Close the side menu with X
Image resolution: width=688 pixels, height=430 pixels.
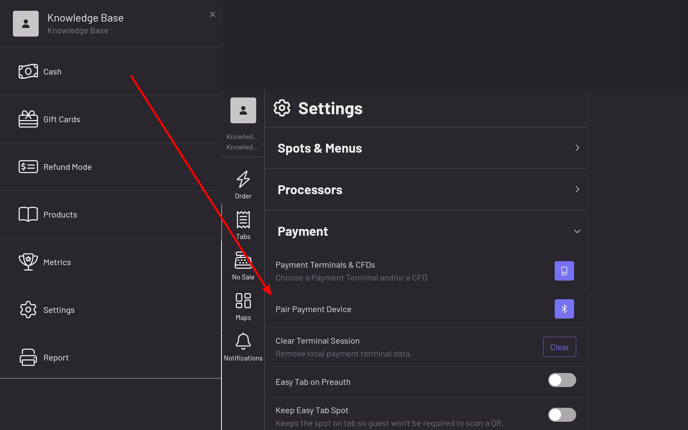point(212,15)
